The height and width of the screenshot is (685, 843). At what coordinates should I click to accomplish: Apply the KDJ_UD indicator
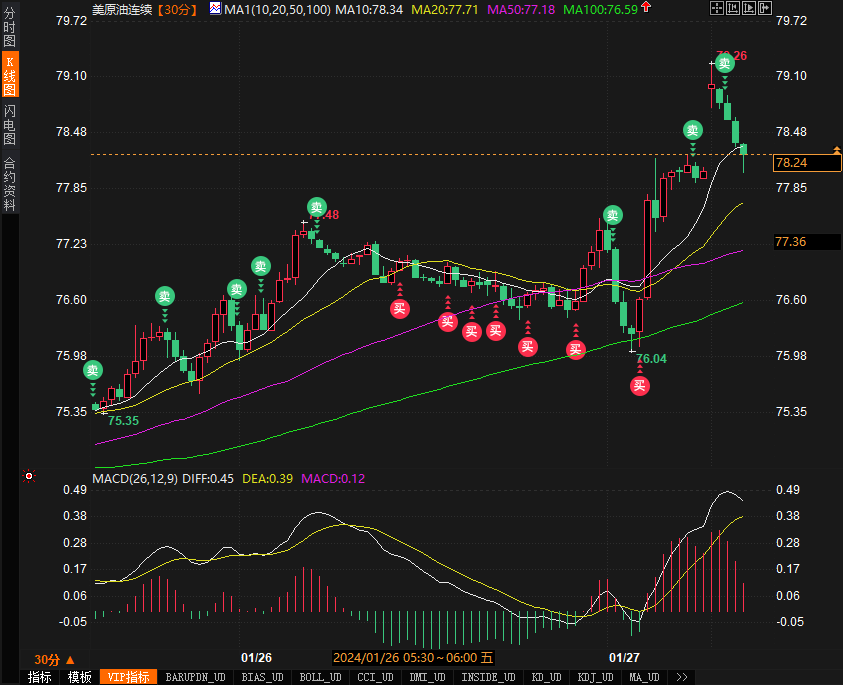(x=594, y=677)
